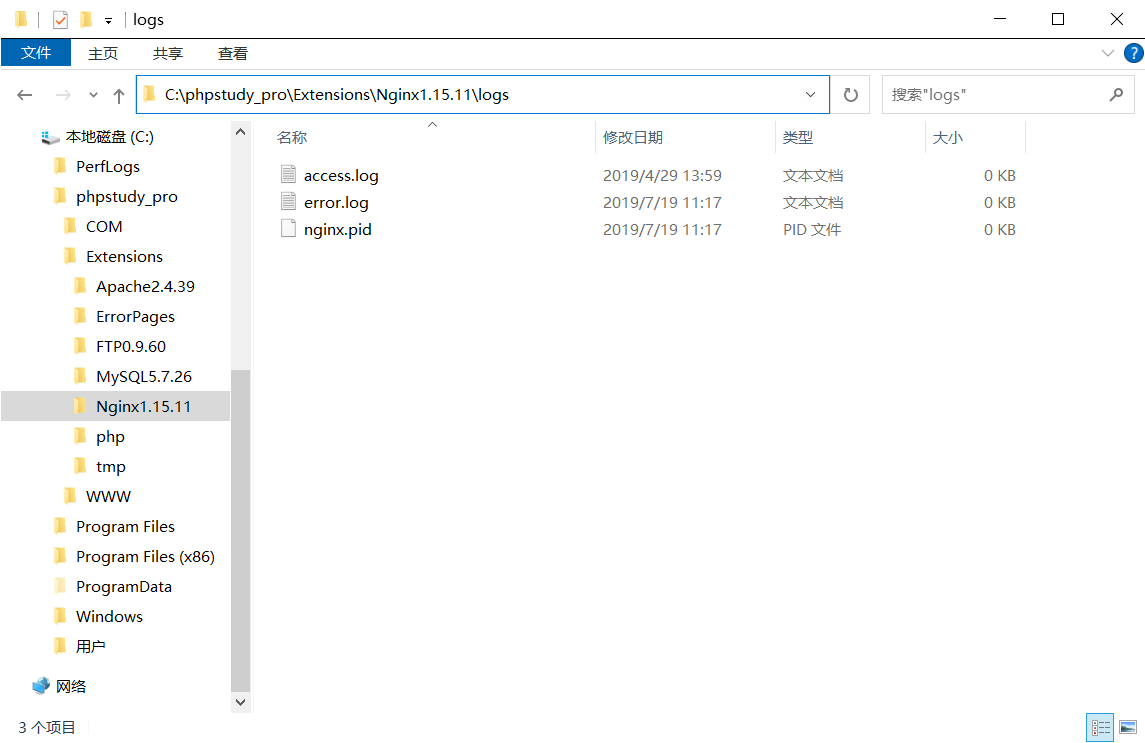
Task: Switch to large icons view layout
Action: click(x=1128, y=728)
